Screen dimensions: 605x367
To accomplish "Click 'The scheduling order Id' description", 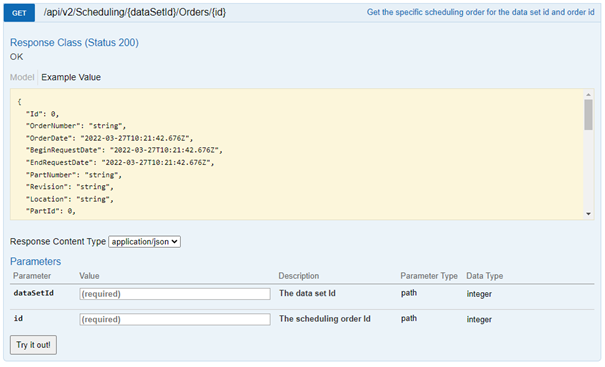I will point(324,319).
